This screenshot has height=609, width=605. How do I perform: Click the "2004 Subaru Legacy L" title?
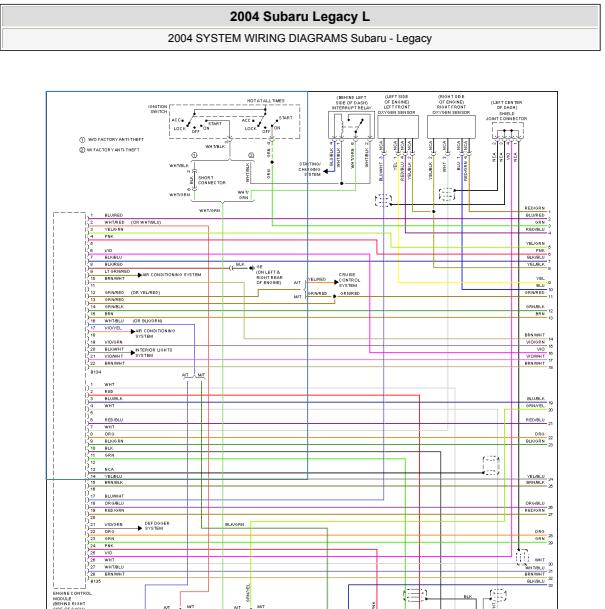(x=299, y=17)
